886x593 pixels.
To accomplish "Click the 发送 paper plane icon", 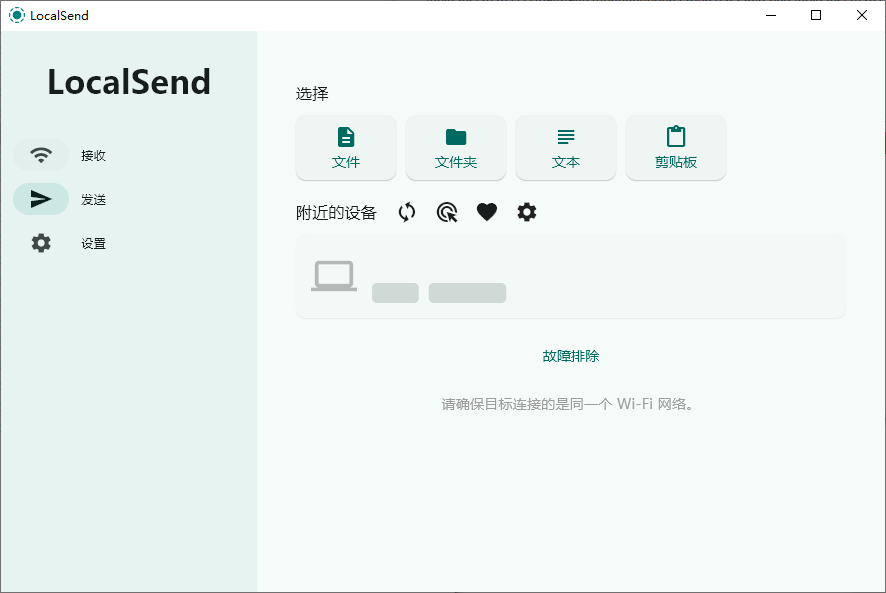I will pyautogui.click(x=41, y=199).
